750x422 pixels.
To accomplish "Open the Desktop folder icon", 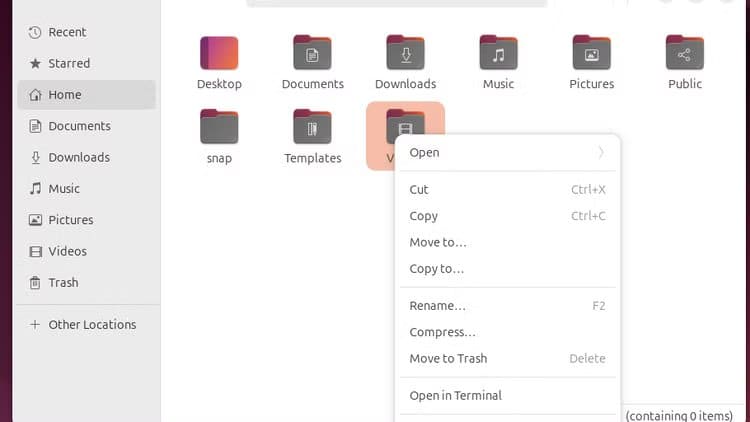I will click(219, 53).
